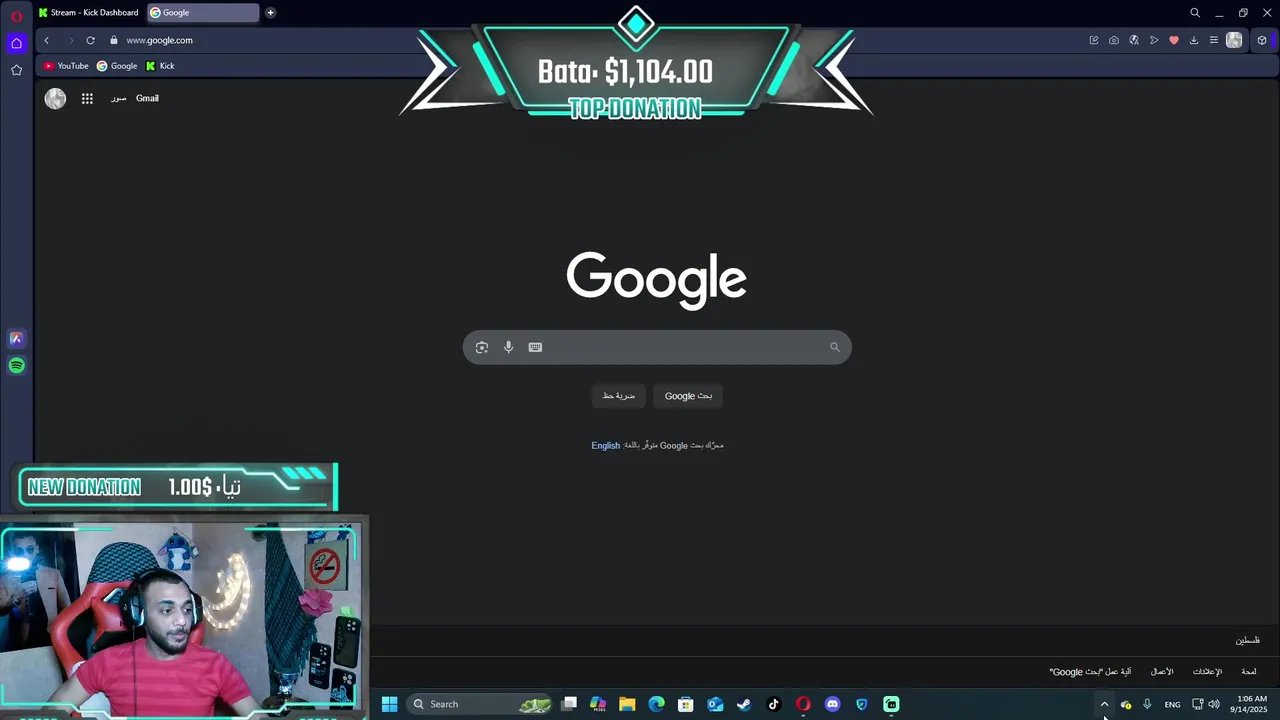Launch Microsoft Edge from taskbar

656,704
